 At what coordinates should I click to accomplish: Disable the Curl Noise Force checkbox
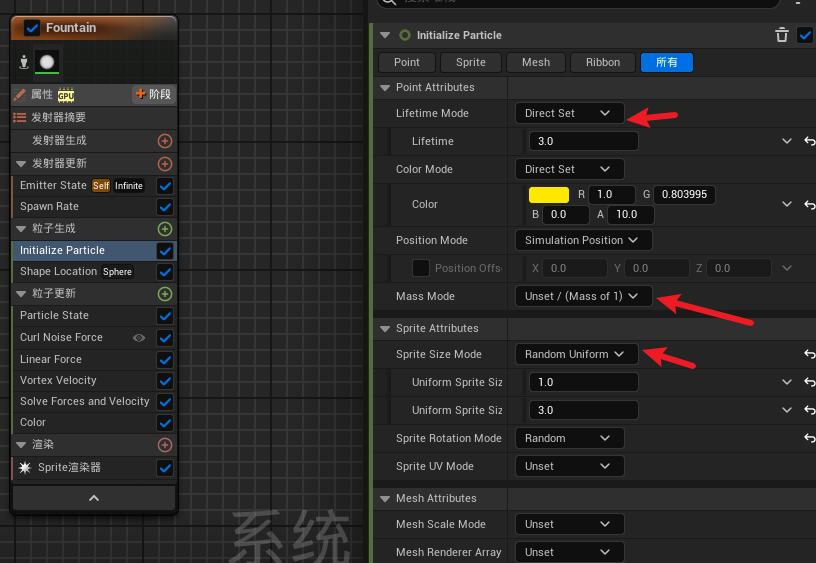(x=165, y=338)
